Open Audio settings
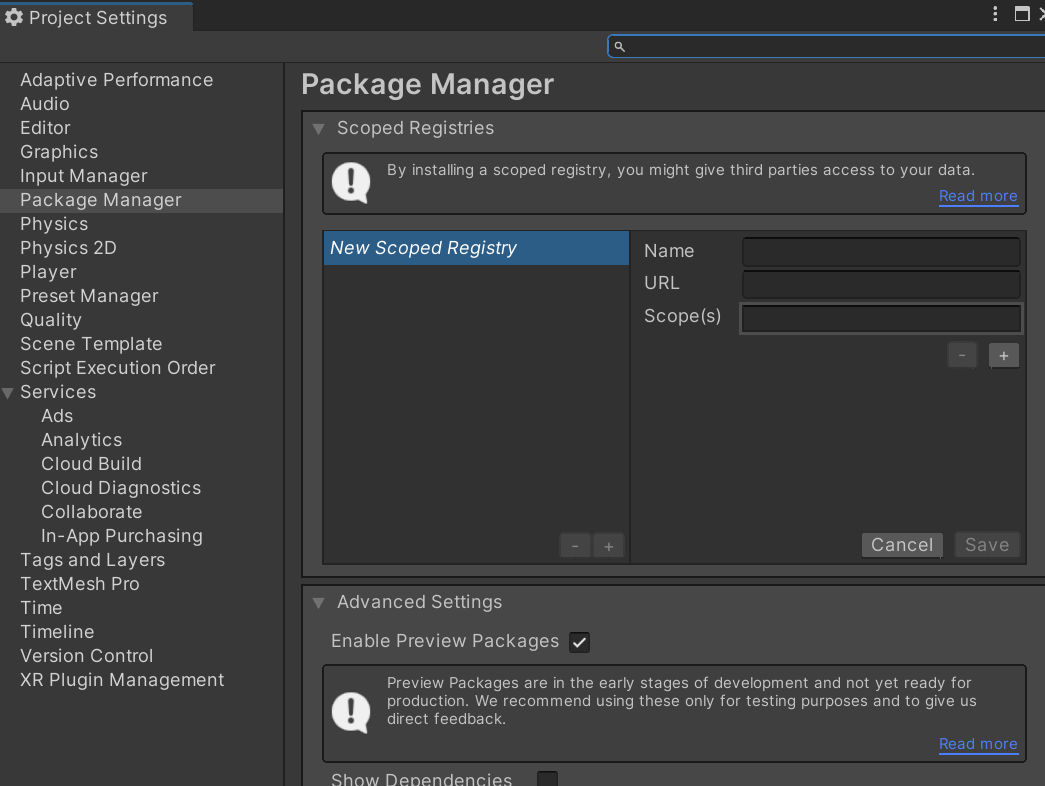Screen dimensions: 1045x786 coord(45,104)
